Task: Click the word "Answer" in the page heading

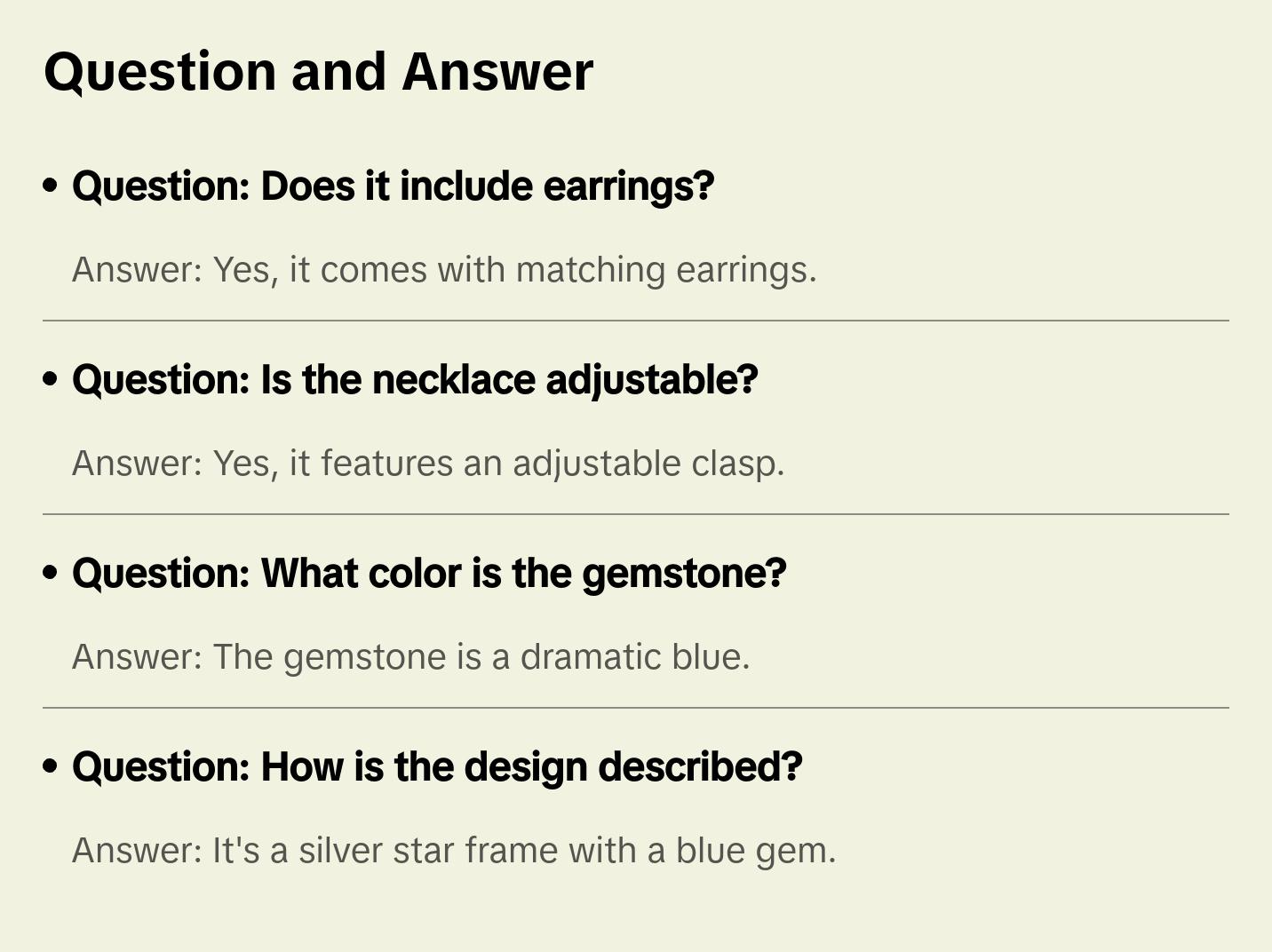Action: point(497,72)
